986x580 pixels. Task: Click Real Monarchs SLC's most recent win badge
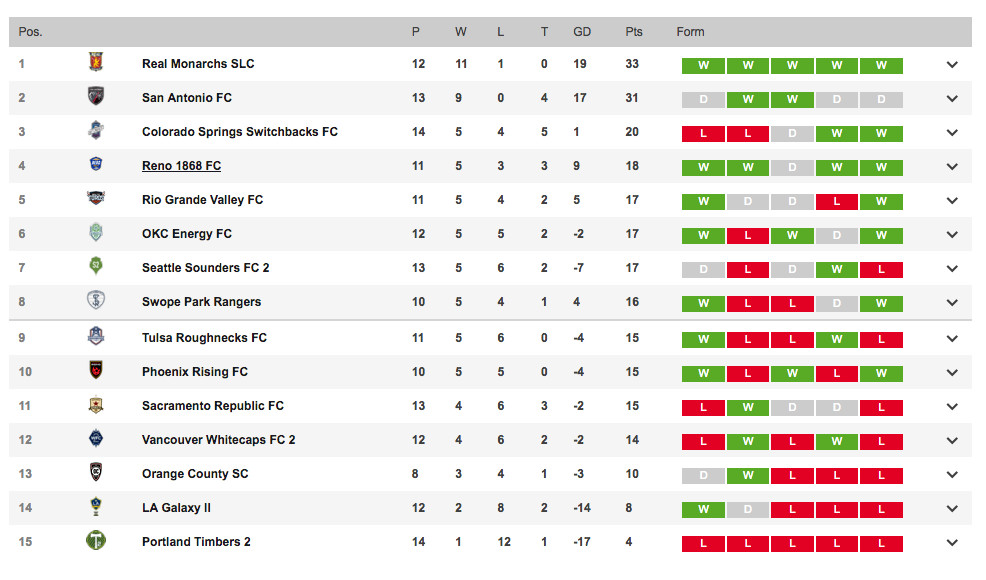pyautogui.click(x=882, y=66)
